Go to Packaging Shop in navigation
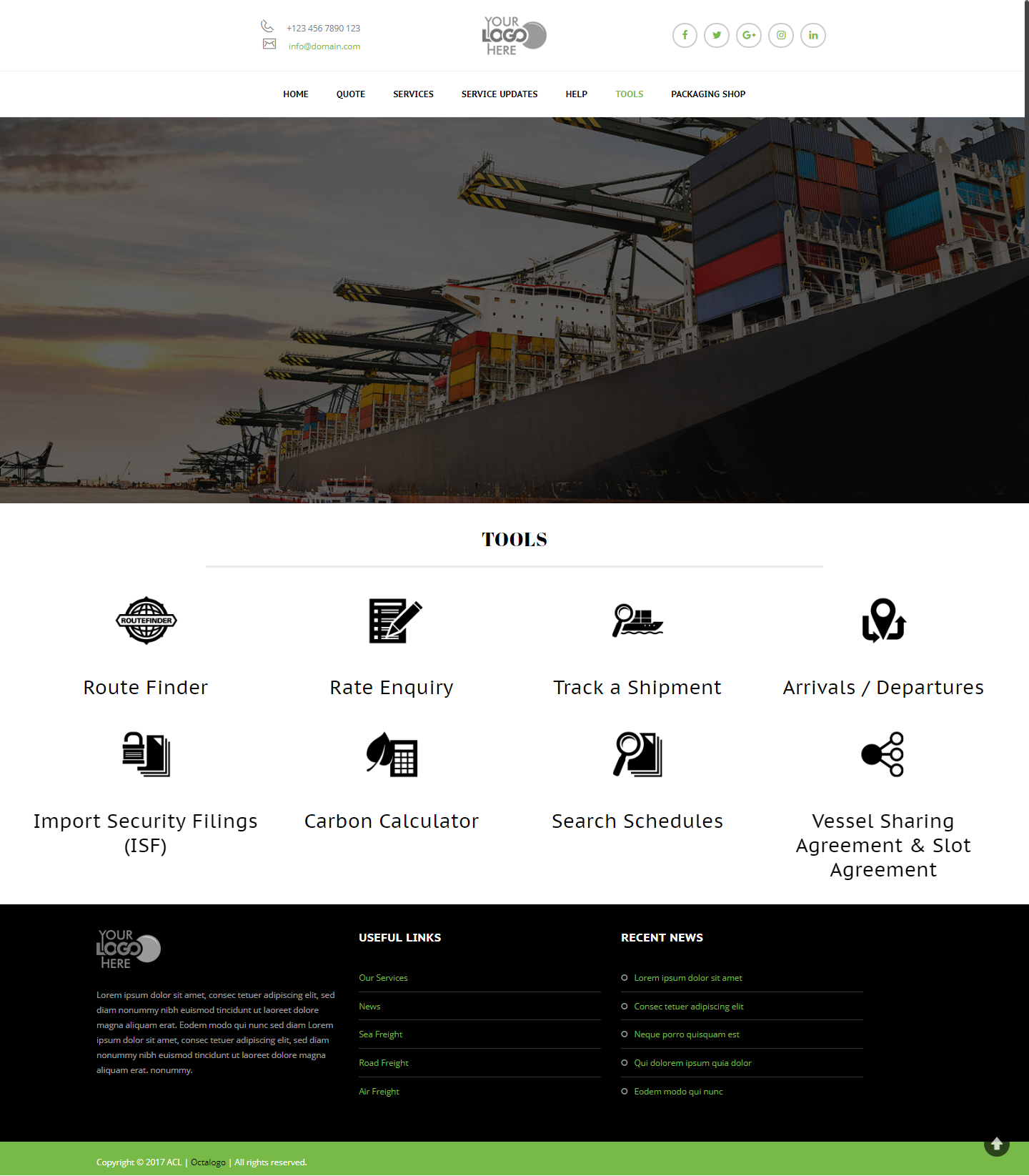The width and height of the screenshot is (1029, 1176). click(x=707, y=94)
